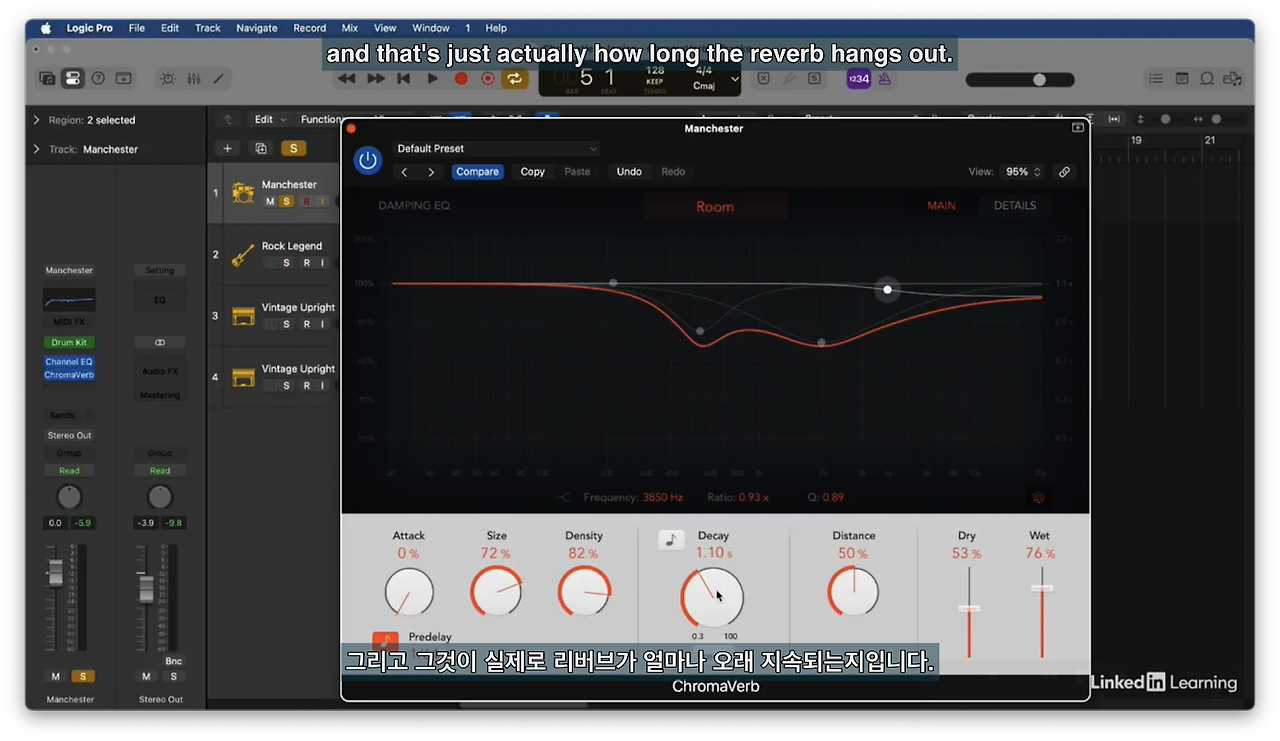Toggle the 1234 count-in button
The width and height of the screenshot is (1280, 741).
click(858, 79)
